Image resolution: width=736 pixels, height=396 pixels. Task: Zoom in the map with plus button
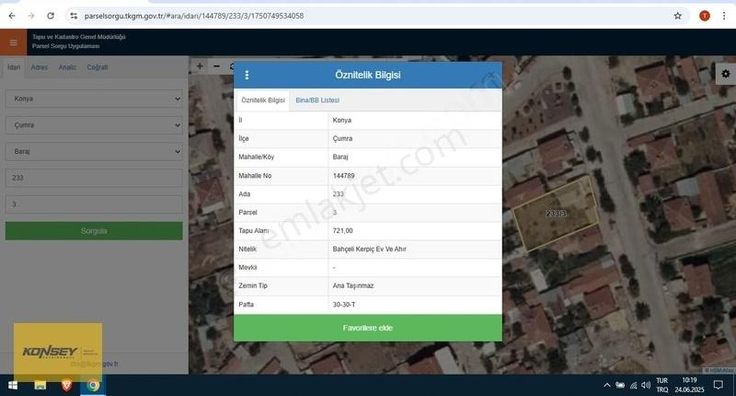point(200,66)
